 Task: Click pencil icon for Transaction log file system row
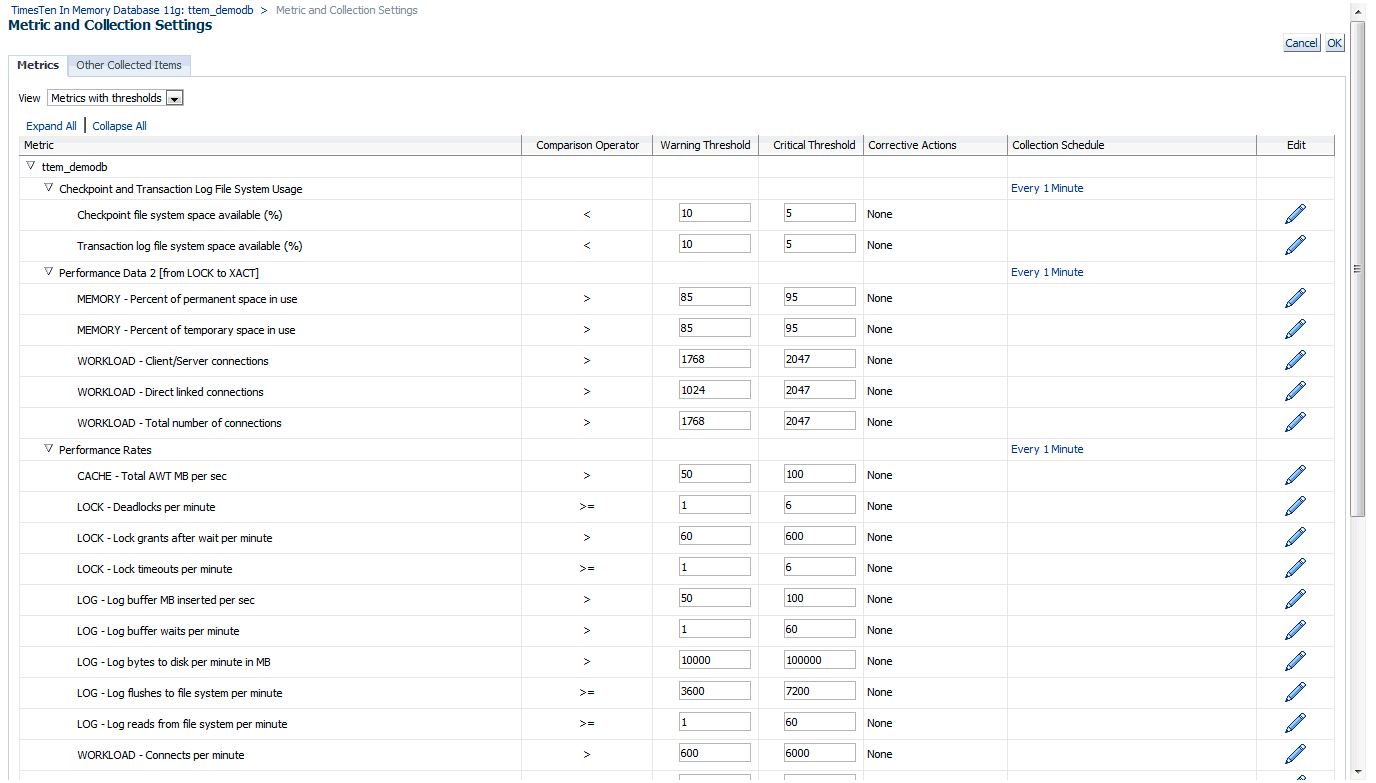[x=1295, y=245]
